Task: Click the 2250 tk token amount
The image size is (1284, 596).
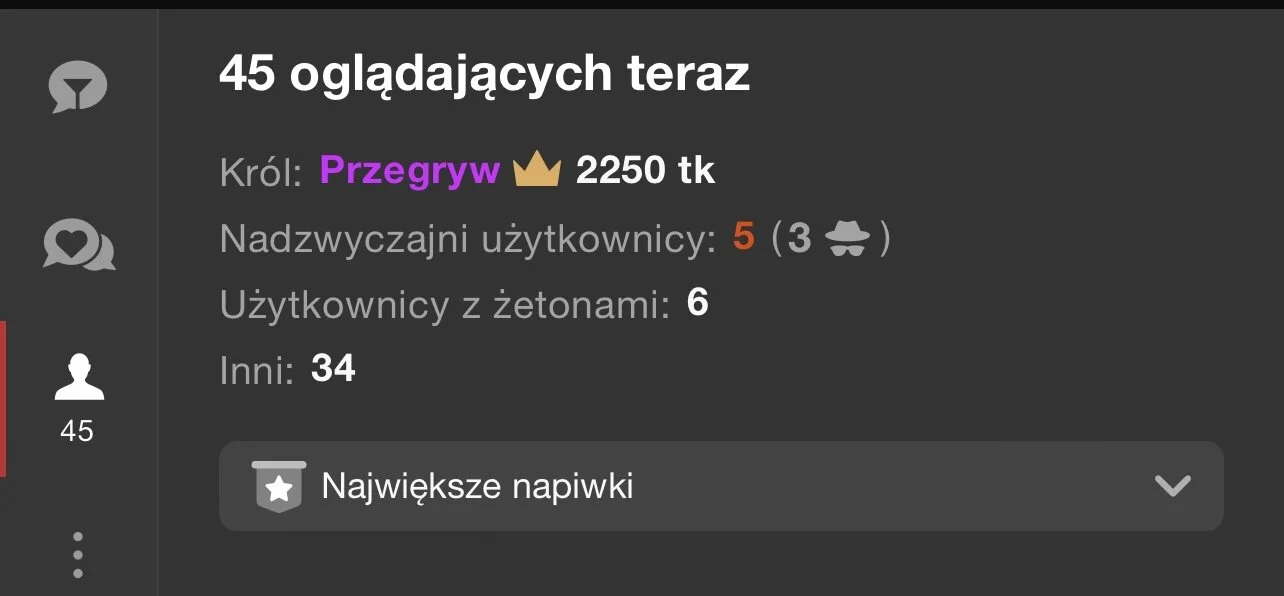Action: (645, 171)
